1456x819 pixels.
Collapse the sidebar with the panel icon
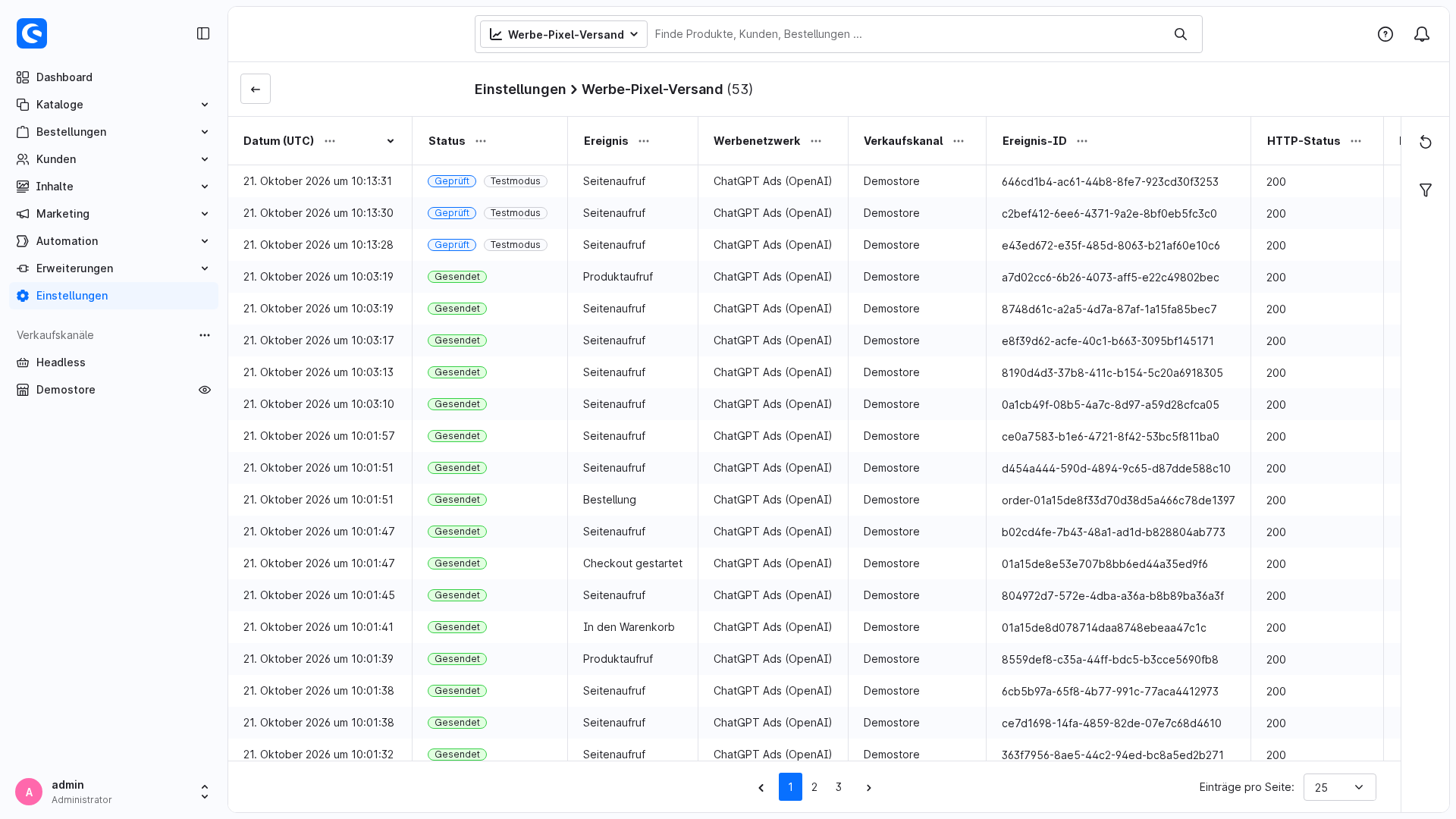click(203, 33)
